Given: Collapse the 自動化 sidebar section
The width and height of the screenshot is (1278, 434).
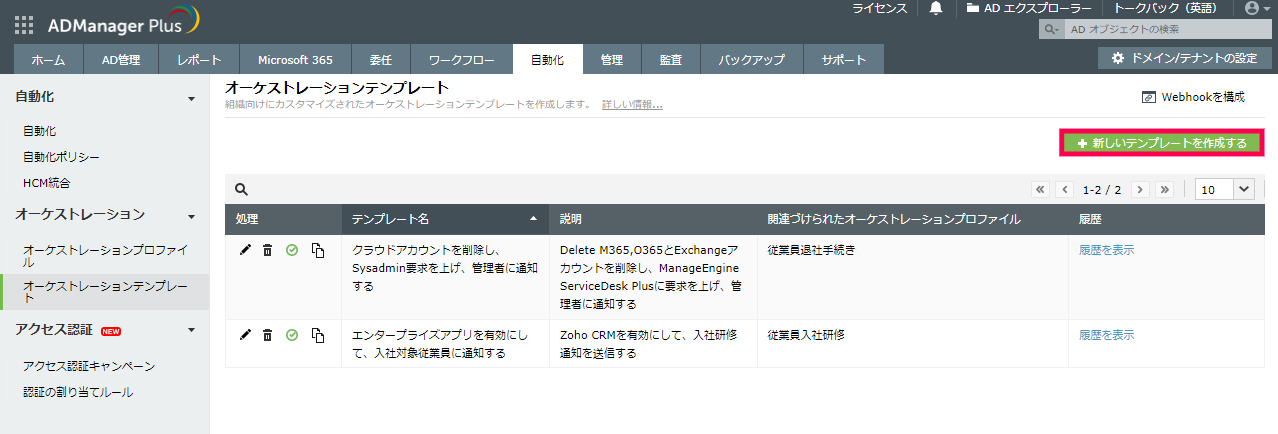Looking at the screenshot, I should (192, 98).
